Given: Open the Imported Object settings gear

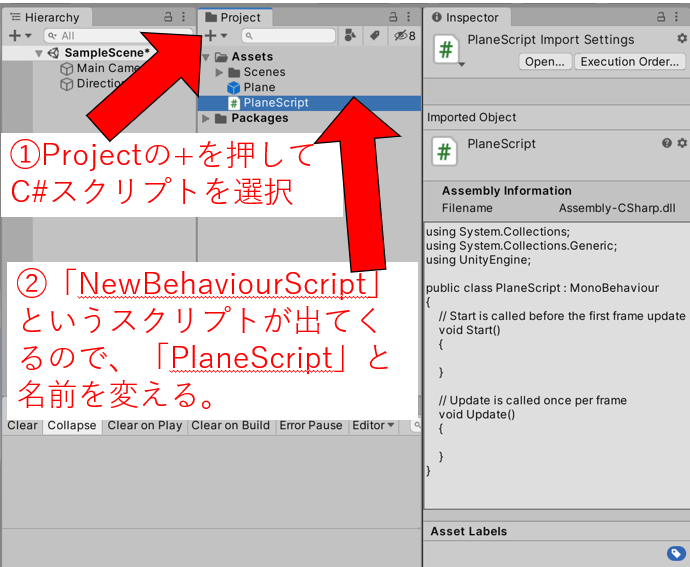Looking at the screenshot, I should tap(682, 143).
